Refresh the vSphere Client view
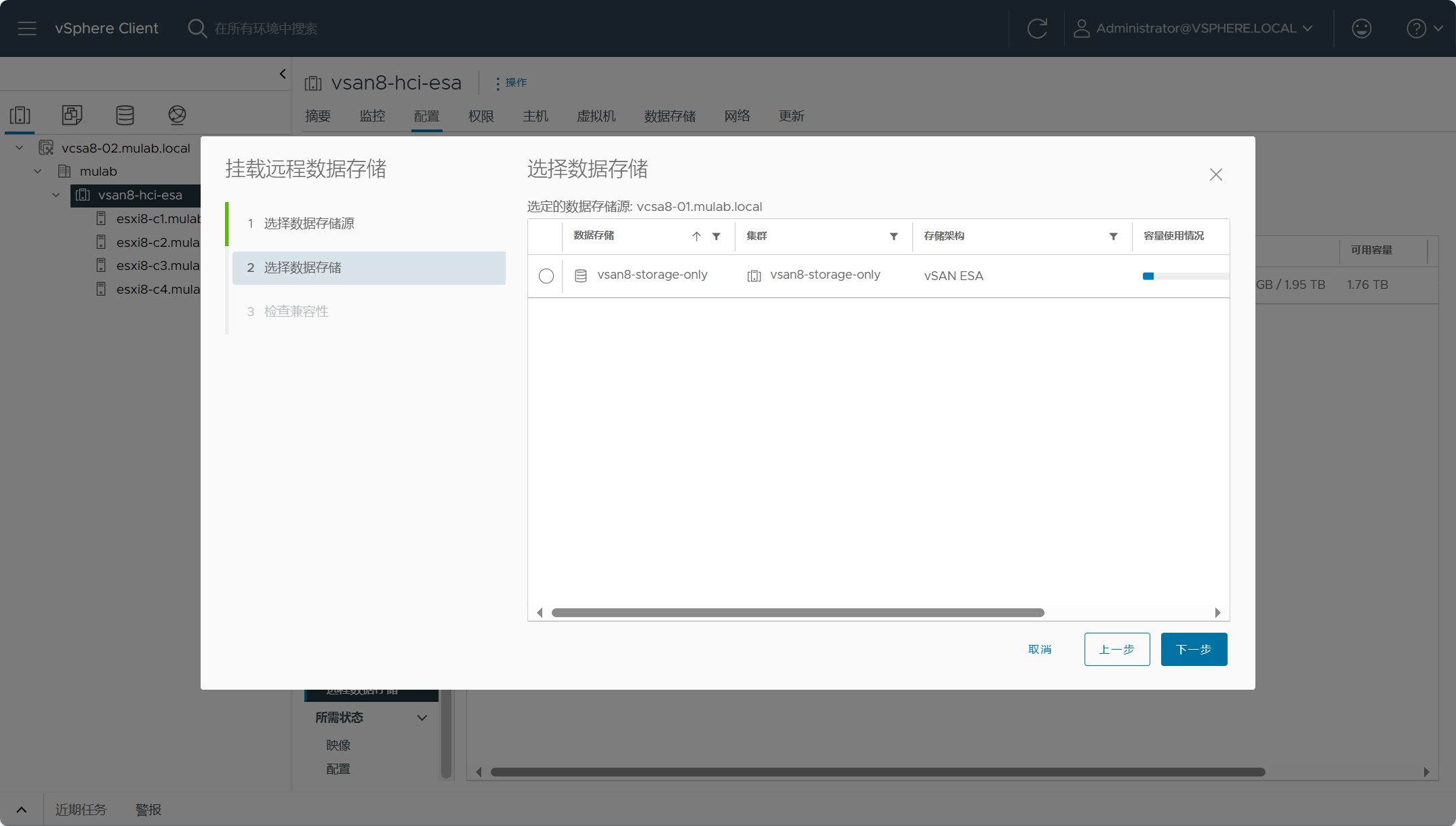Screen dimensions: 1456x826 click(1037, 28)
